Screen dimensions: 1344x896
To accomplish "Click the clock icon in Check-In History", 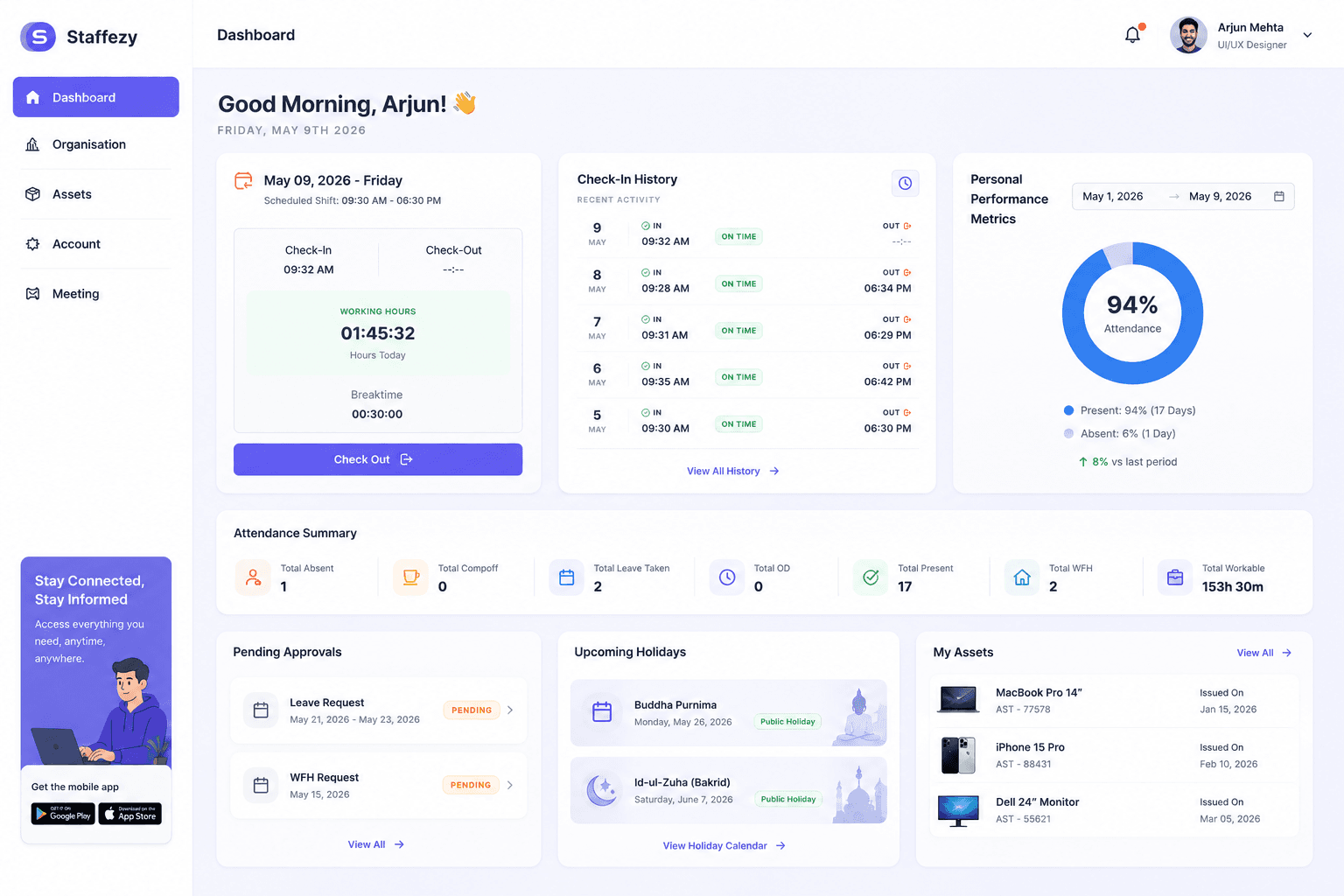I will coord(906,183).
